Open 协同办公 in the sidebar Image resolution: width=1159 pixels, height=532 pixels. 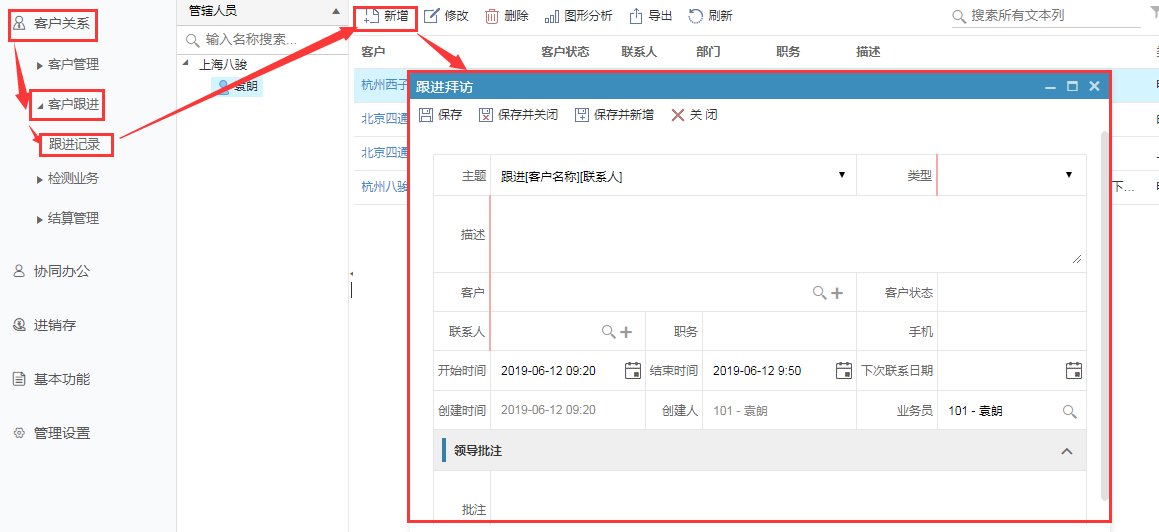click(x=61, y=271)
